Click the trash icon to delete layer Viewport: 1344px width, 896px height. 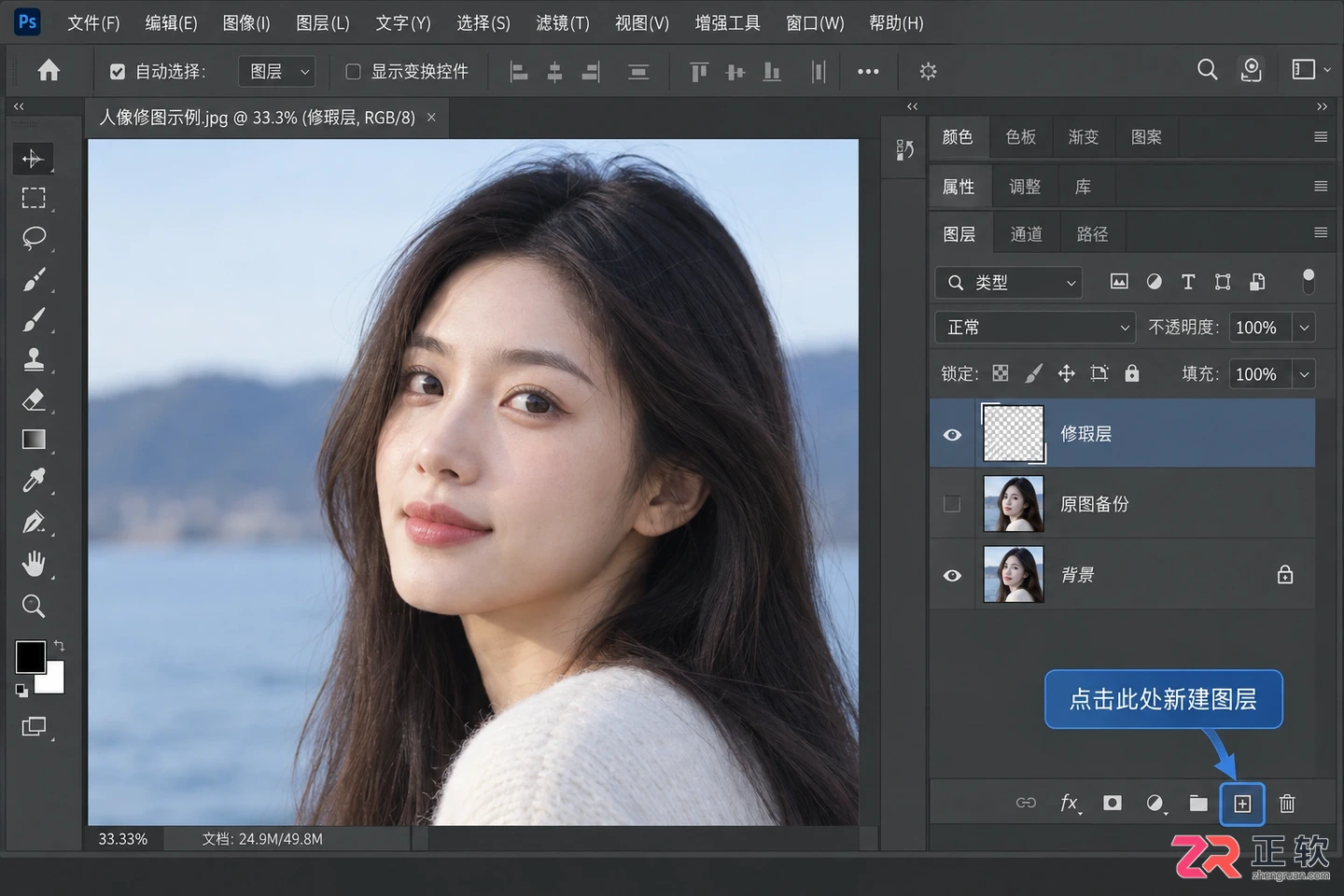tap(1287, 804)
